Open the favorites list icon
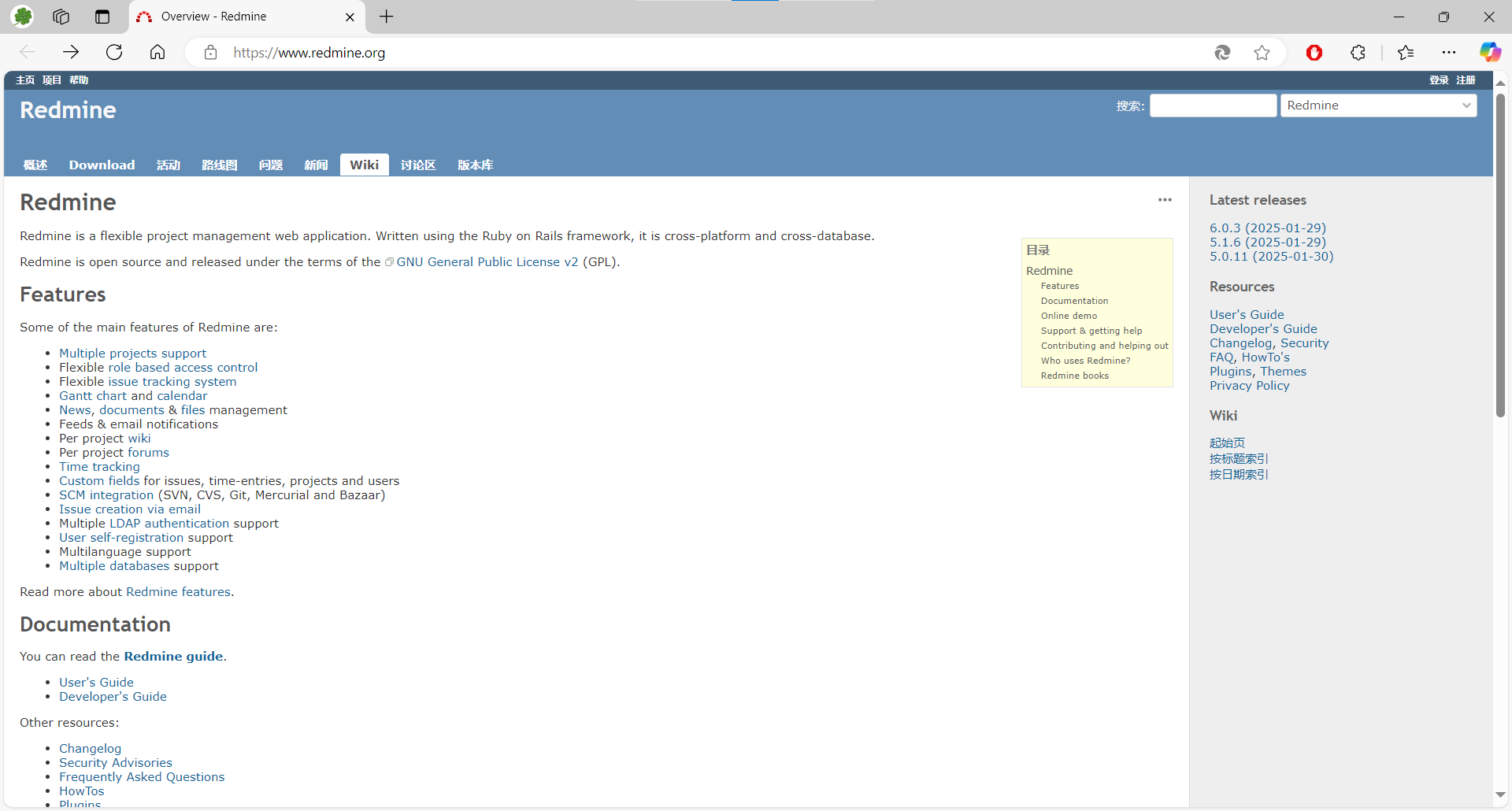The width and height of the screenshot is (1512, 811). 1406,53
